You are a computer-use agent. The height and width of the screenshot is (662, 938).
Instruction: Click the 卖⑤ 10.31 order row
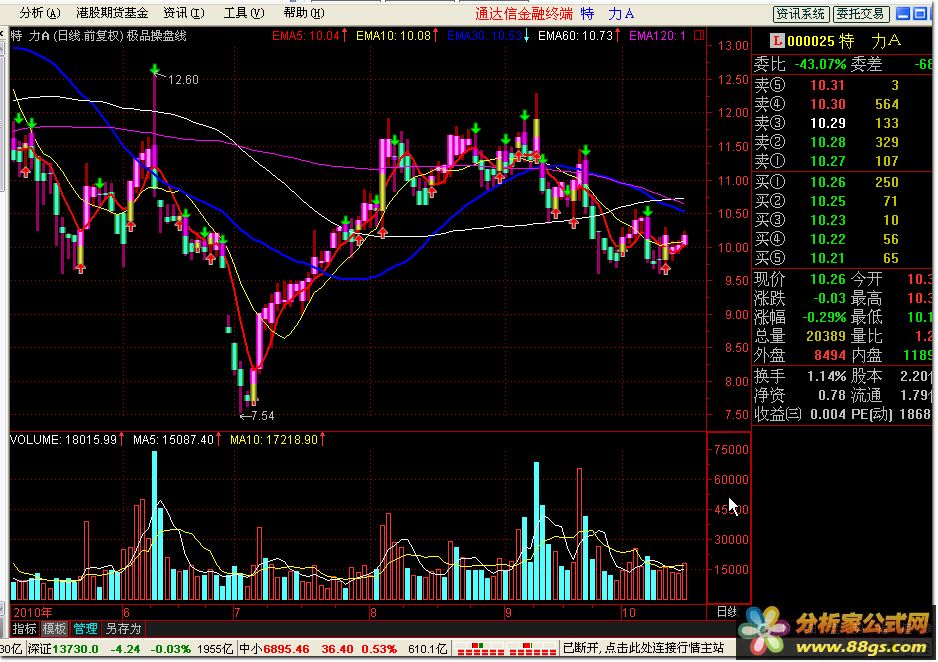(x=842, y=85)
